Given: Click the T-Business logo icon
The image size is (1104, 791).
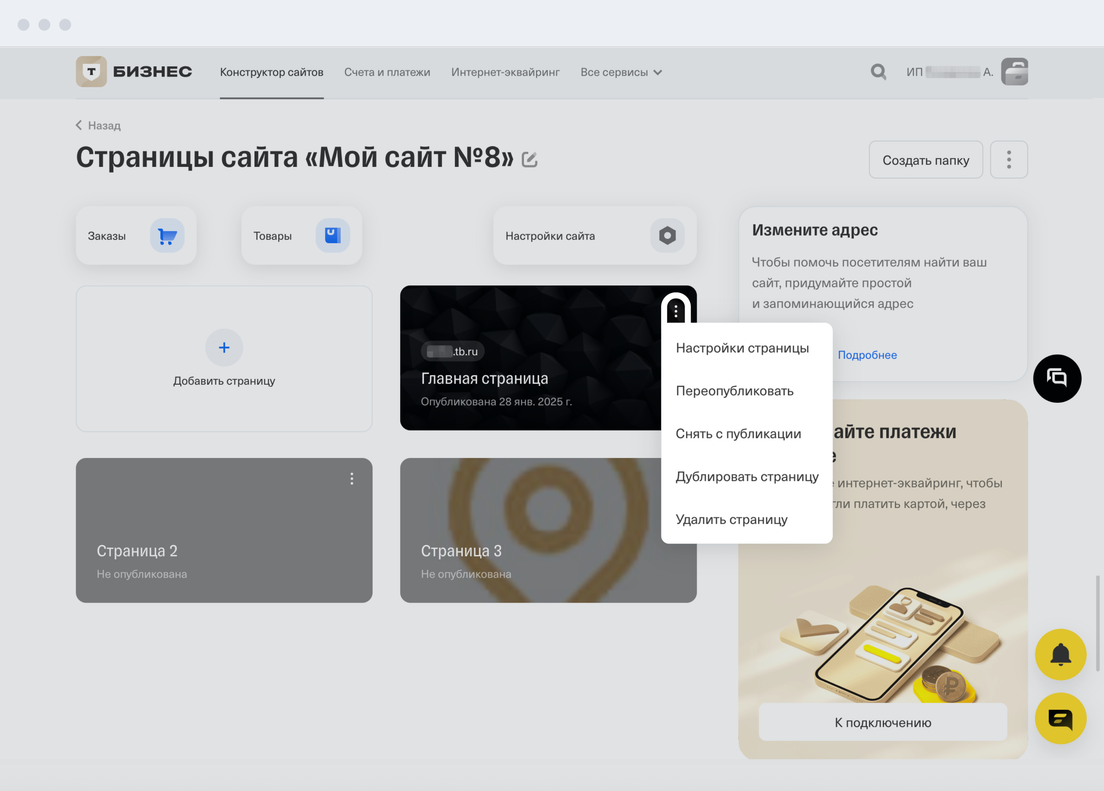Looking at the screenshot, I should pos(92,72).
